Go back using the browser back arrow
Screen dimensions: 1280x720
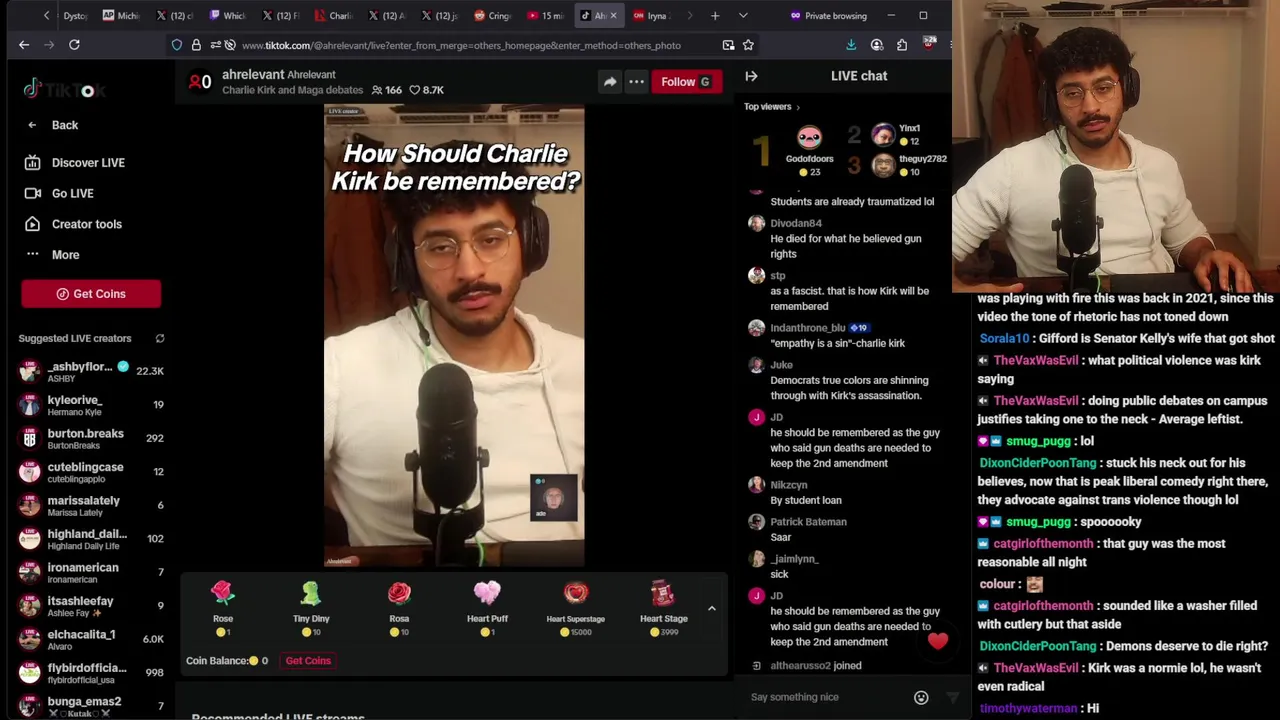click(x=24, y=45)
